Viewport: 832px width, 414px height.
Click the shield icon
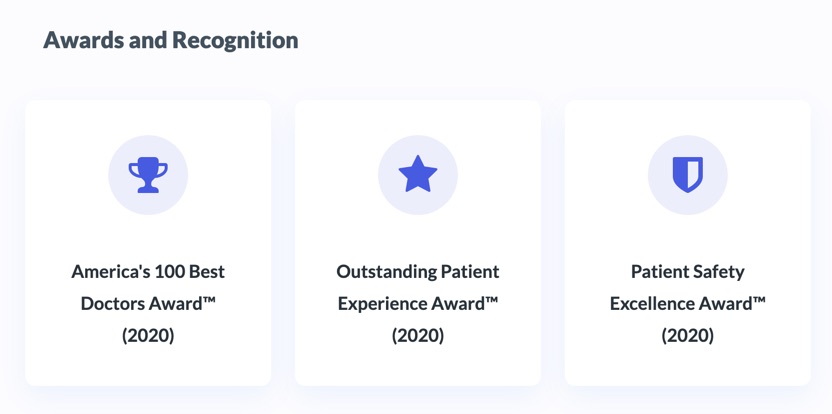point(688,175)
